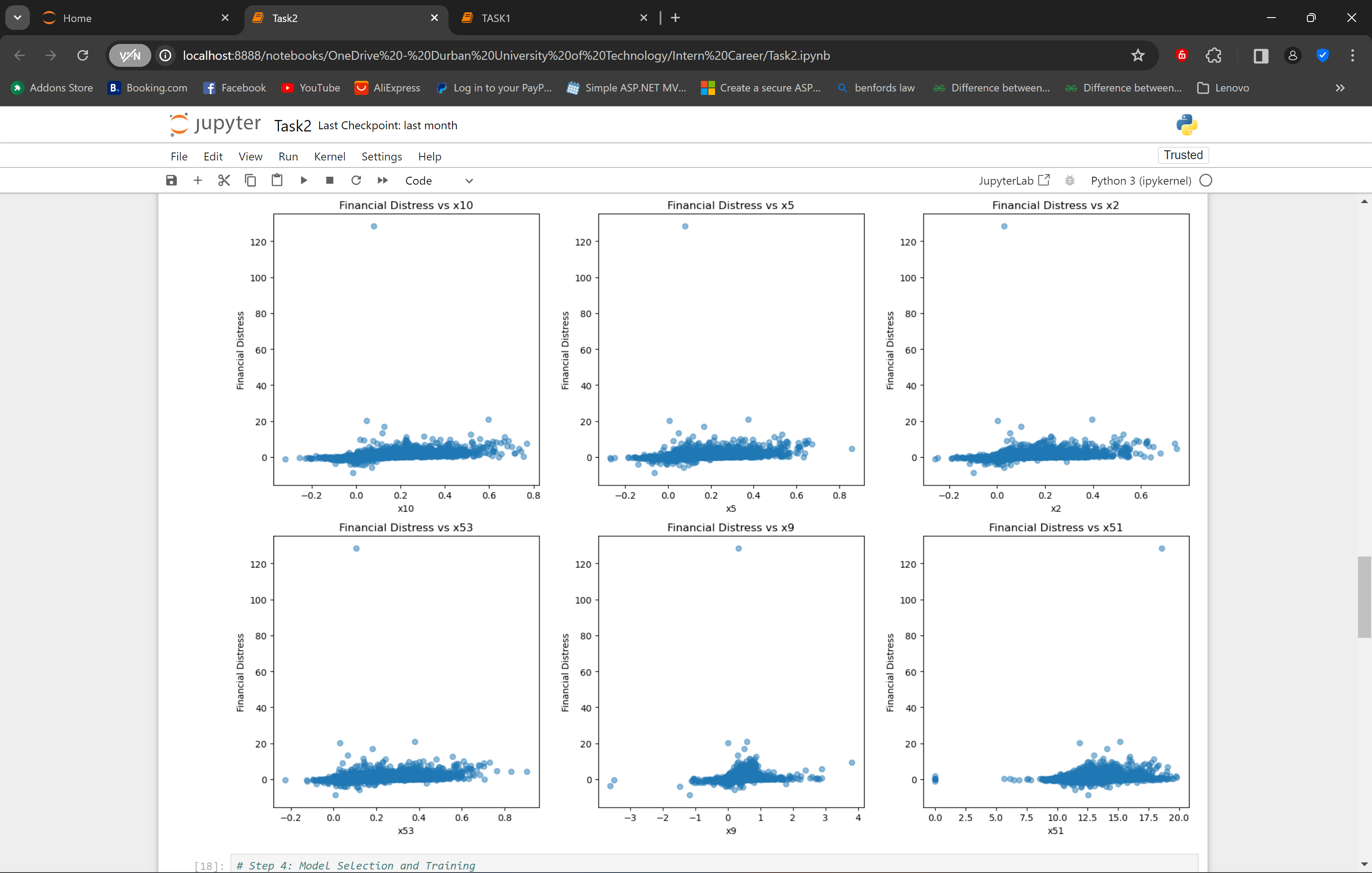Restart kernel and run all cells
1372x873 pixels.
382,181
